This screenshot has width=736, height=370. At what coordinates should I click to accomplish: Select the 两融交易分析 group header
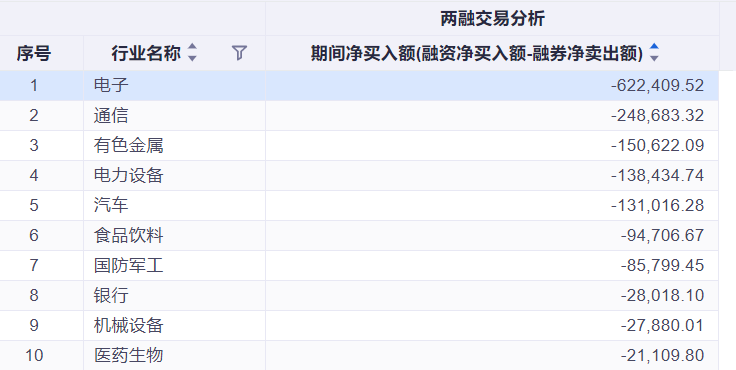point(492,19)
